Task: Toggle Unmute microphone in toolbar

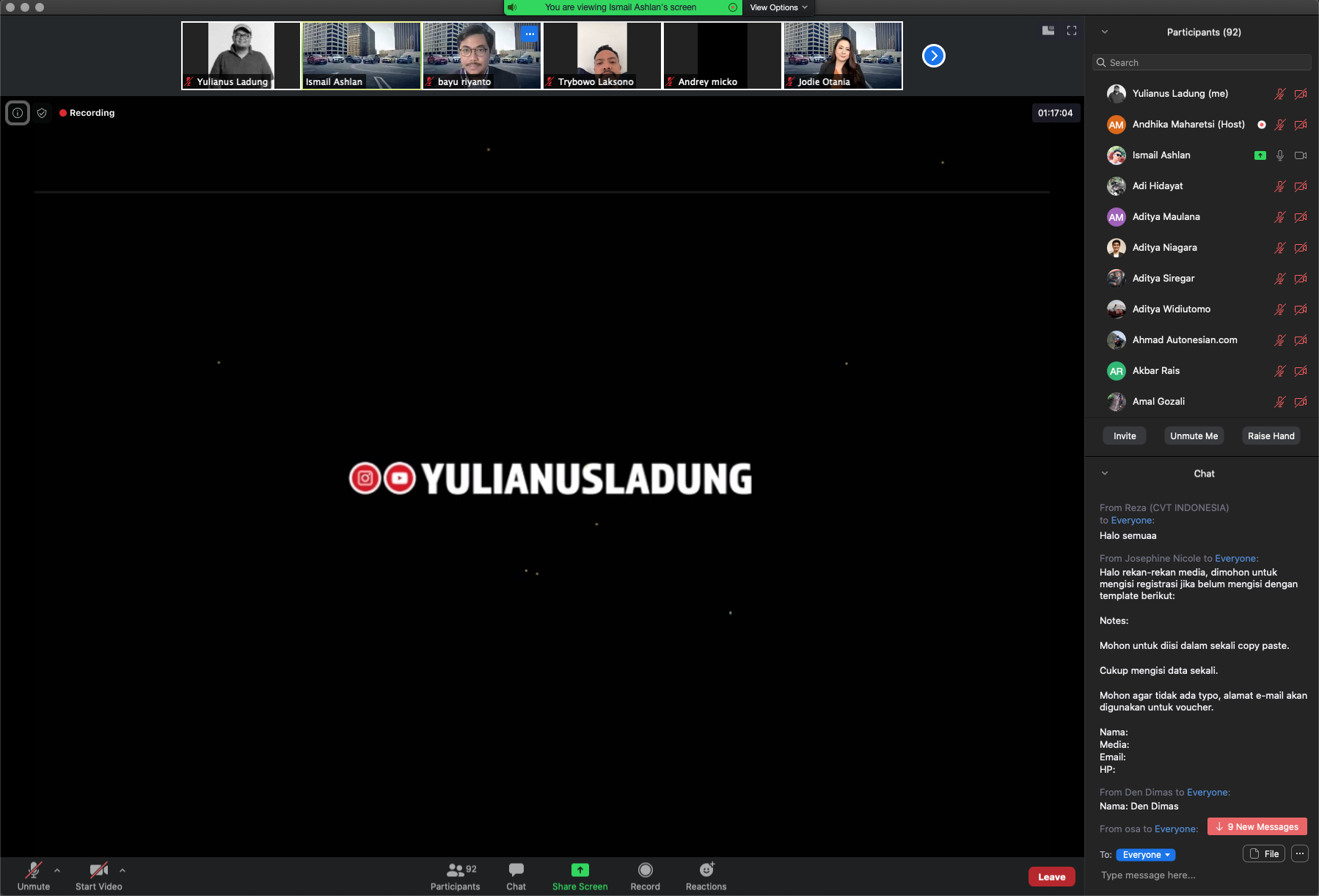Action: pyautogui.click(x=34, y=875)
